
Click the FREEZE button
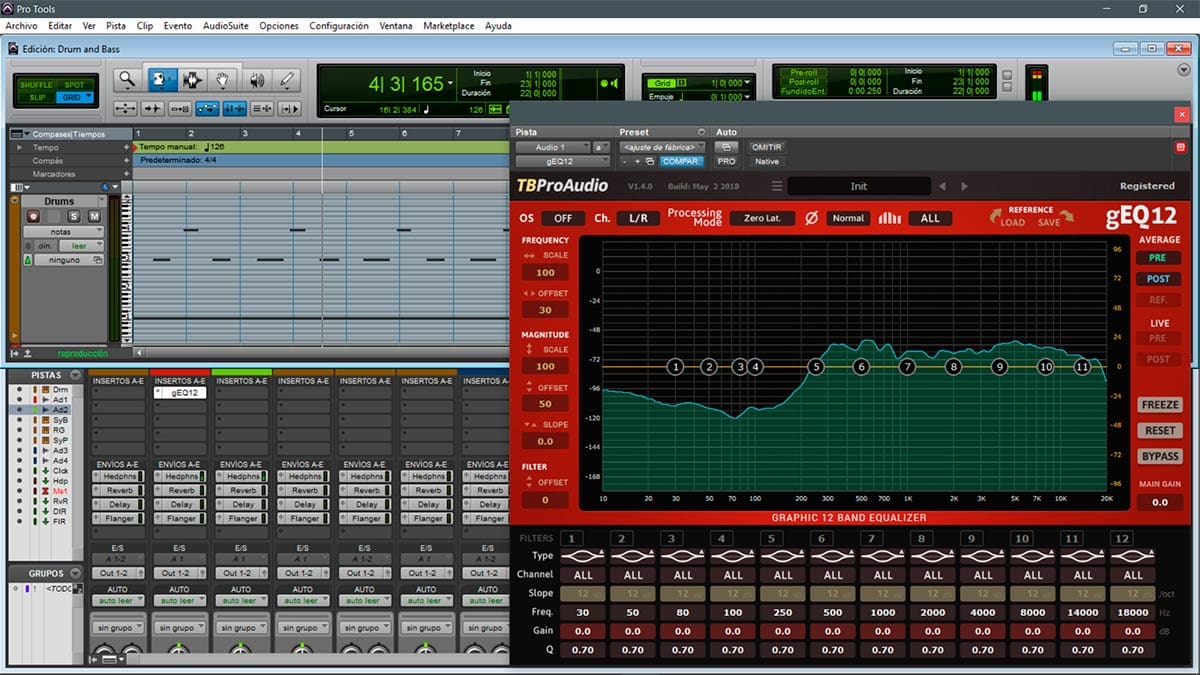coord(1160,405)
